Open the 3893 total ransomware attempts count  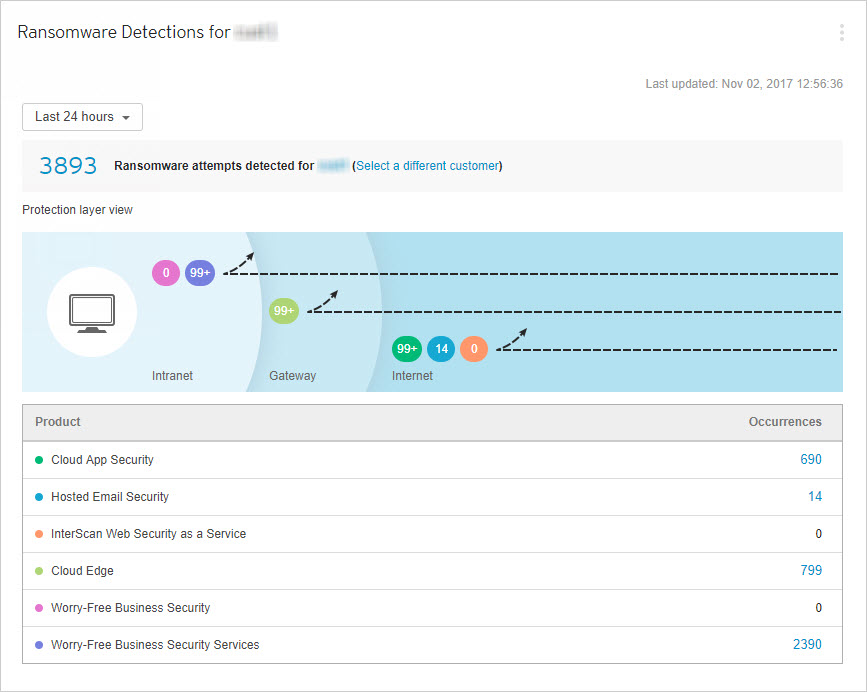point(68,166)
